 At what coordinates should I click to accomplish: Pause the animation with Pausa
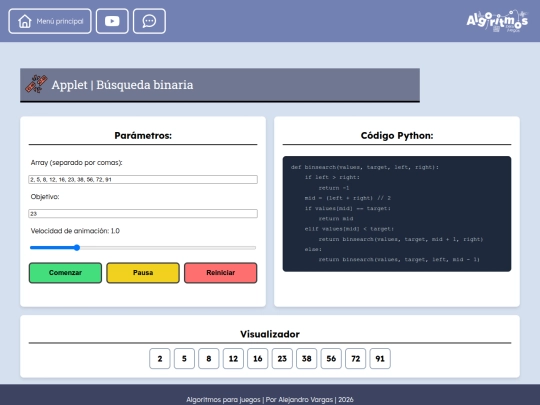(x=143, y=273)
